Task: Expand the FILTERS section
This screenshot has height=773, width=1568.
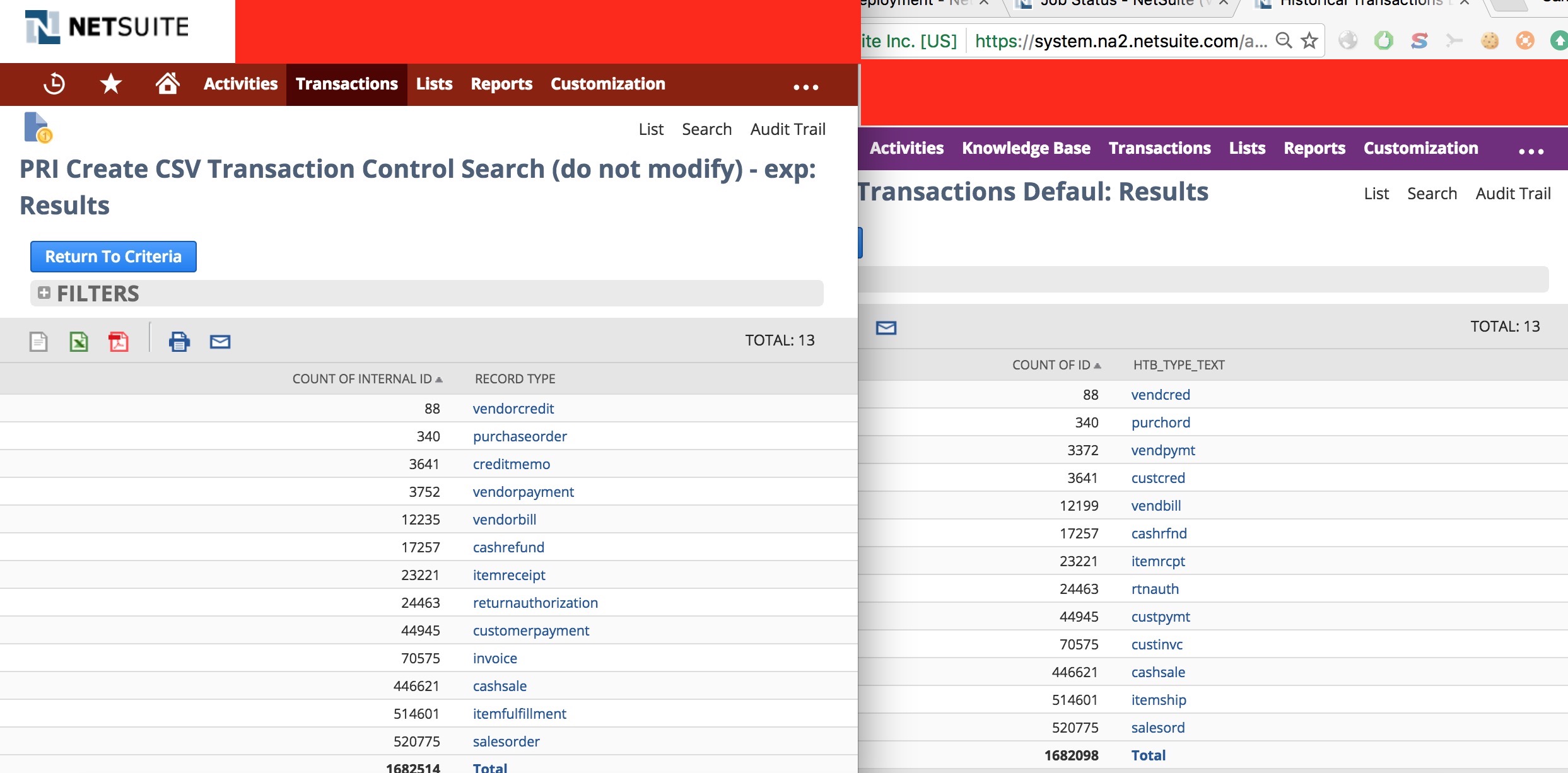Action: 43,293
